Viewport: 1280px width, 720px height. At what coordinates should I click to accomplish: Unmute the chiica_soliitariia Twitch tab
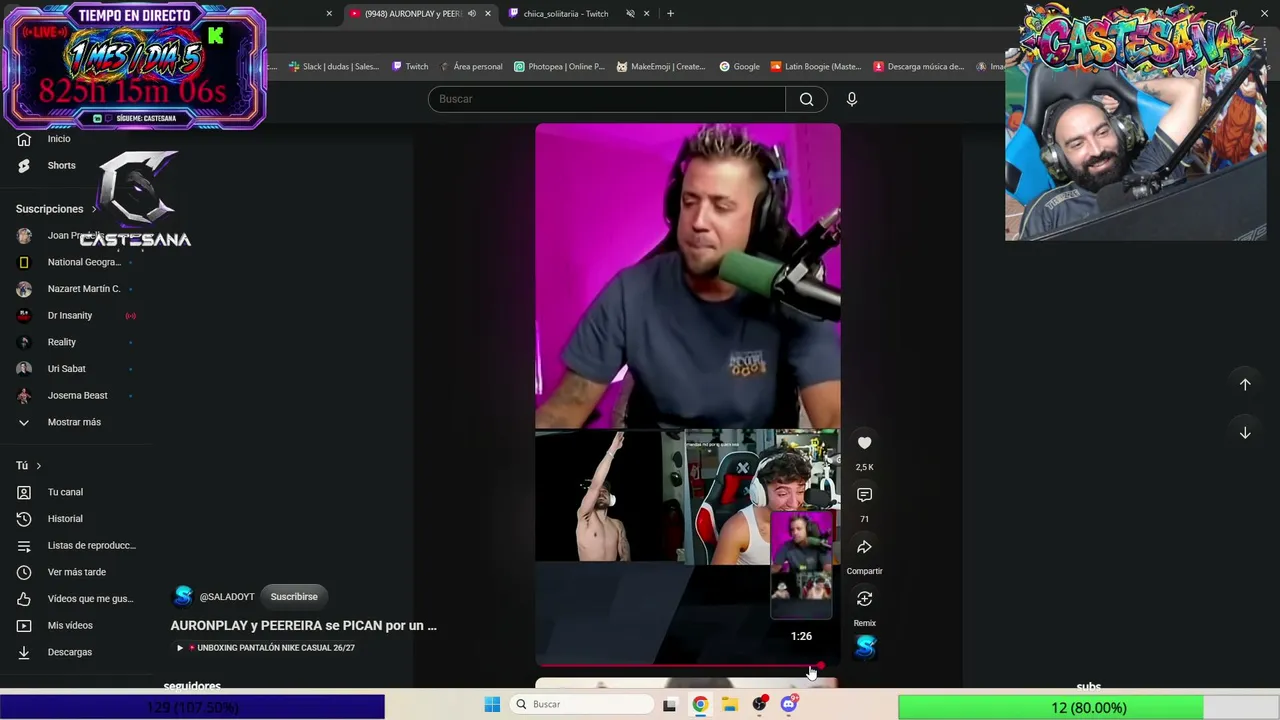click(630, 14)
